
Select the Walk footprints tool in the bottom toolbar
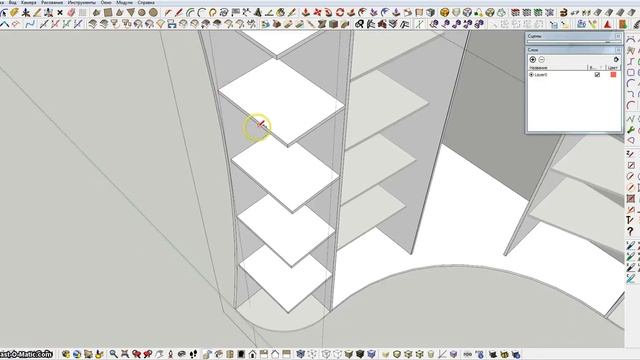(x=194, y=354)
